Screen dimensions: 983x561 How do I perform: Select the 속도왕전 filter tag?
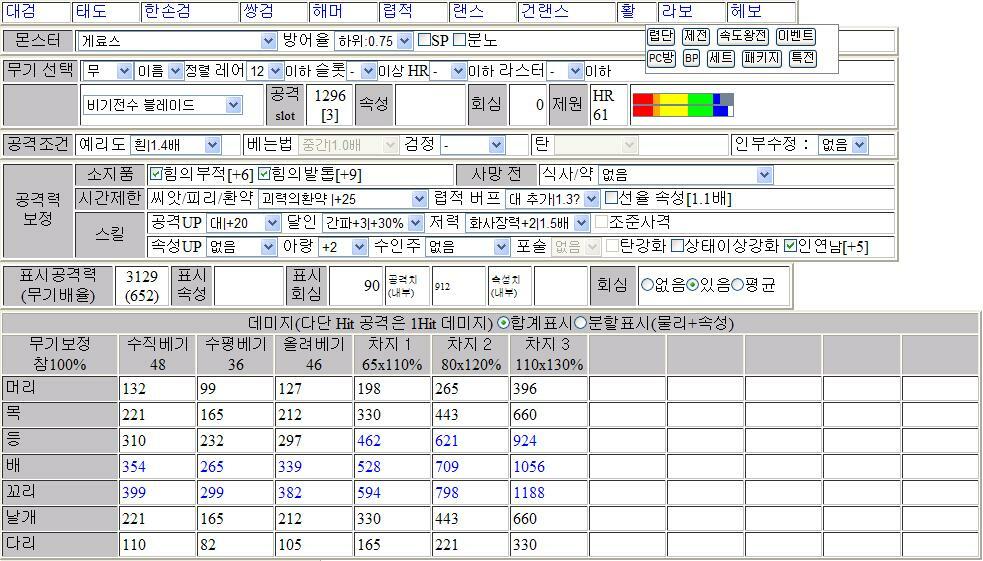(742, 36)
